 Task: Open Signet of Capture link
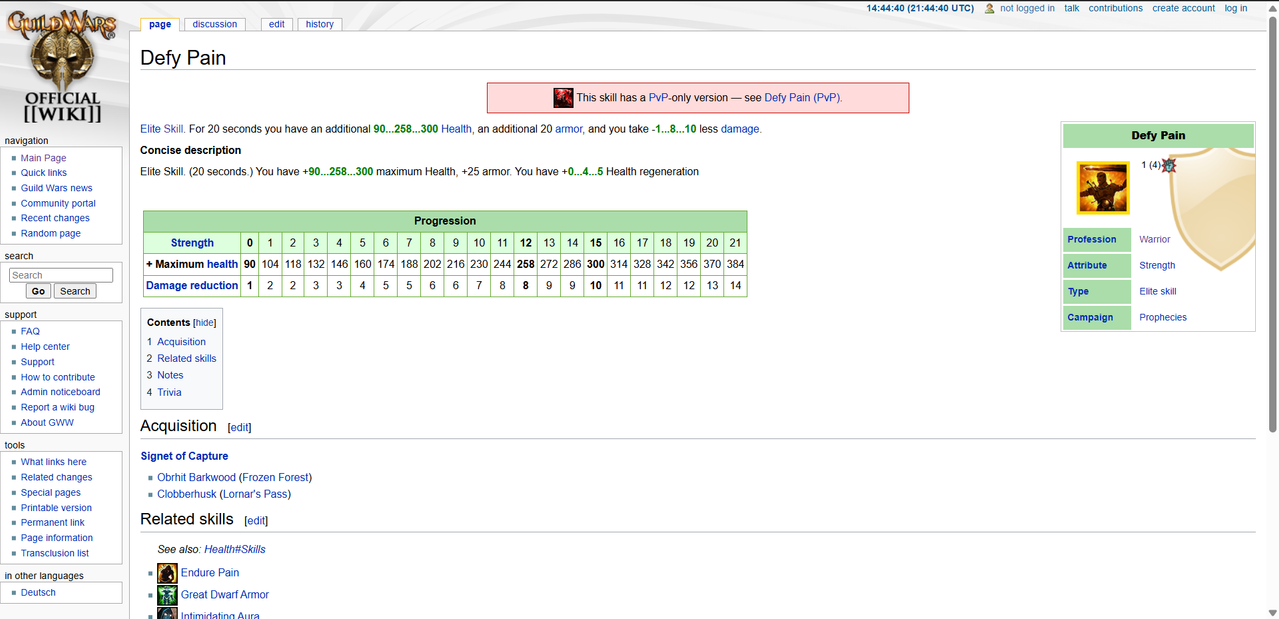[x=184, y=456]
